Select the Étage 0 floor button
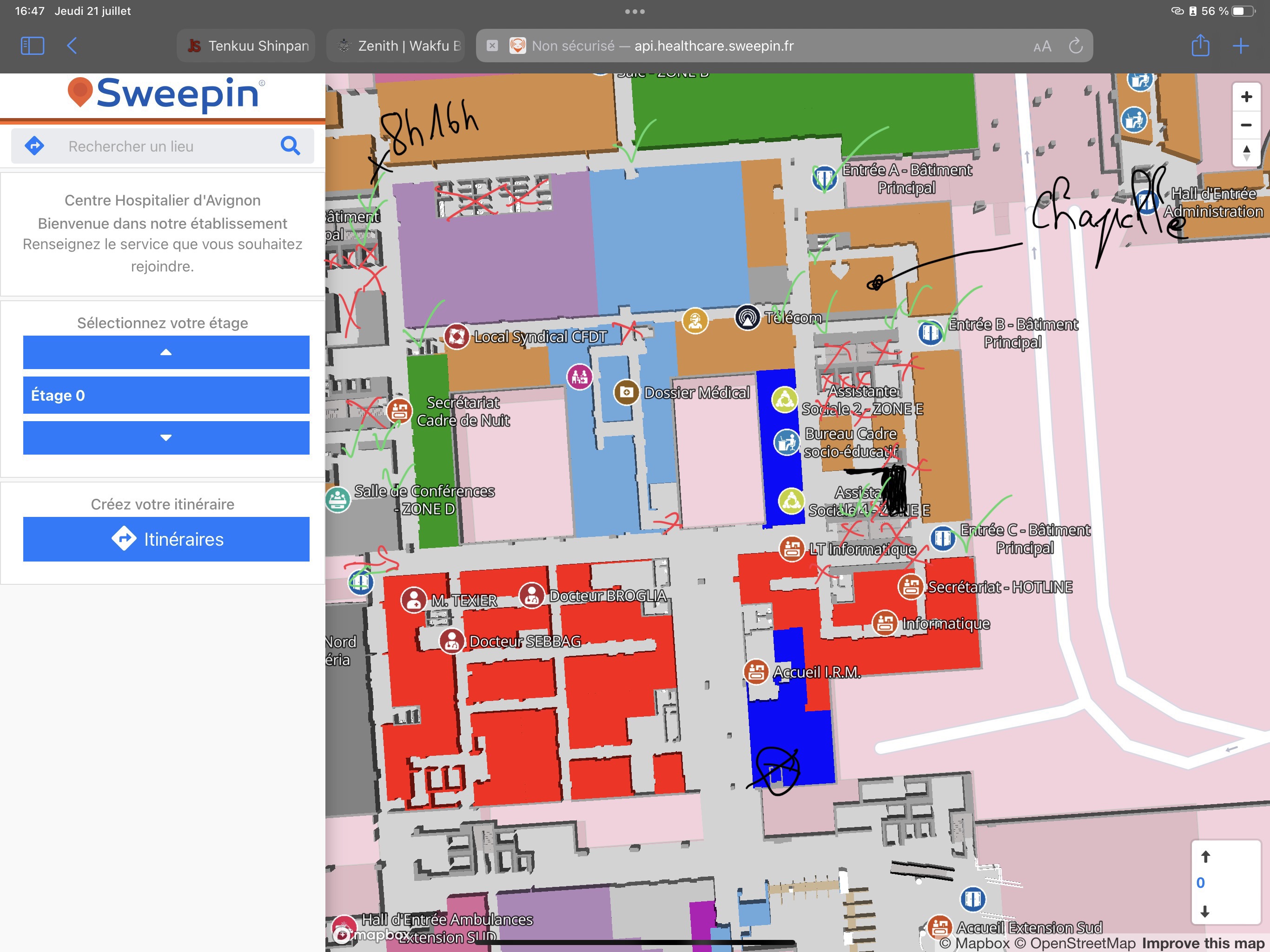 coord(166,395)
